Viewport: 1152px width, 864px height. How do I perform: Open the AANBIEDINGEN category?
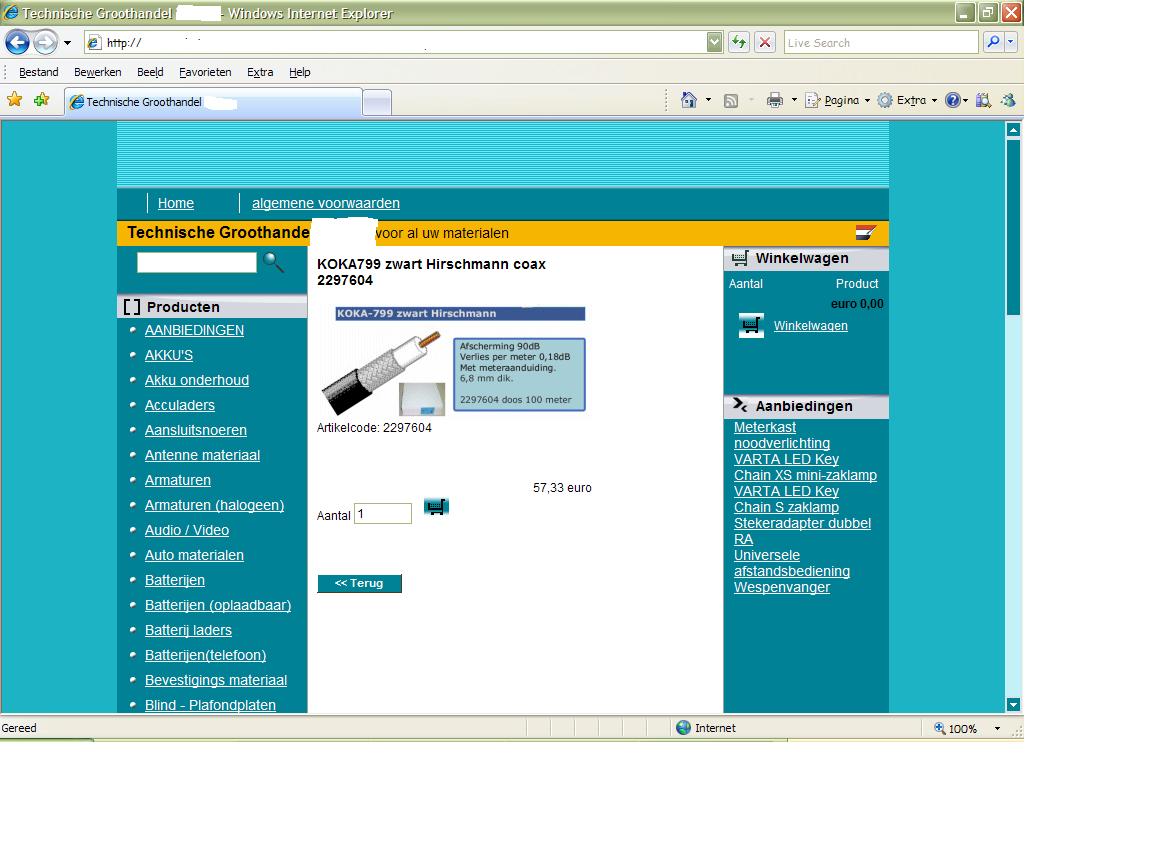[x=194, y=331]
